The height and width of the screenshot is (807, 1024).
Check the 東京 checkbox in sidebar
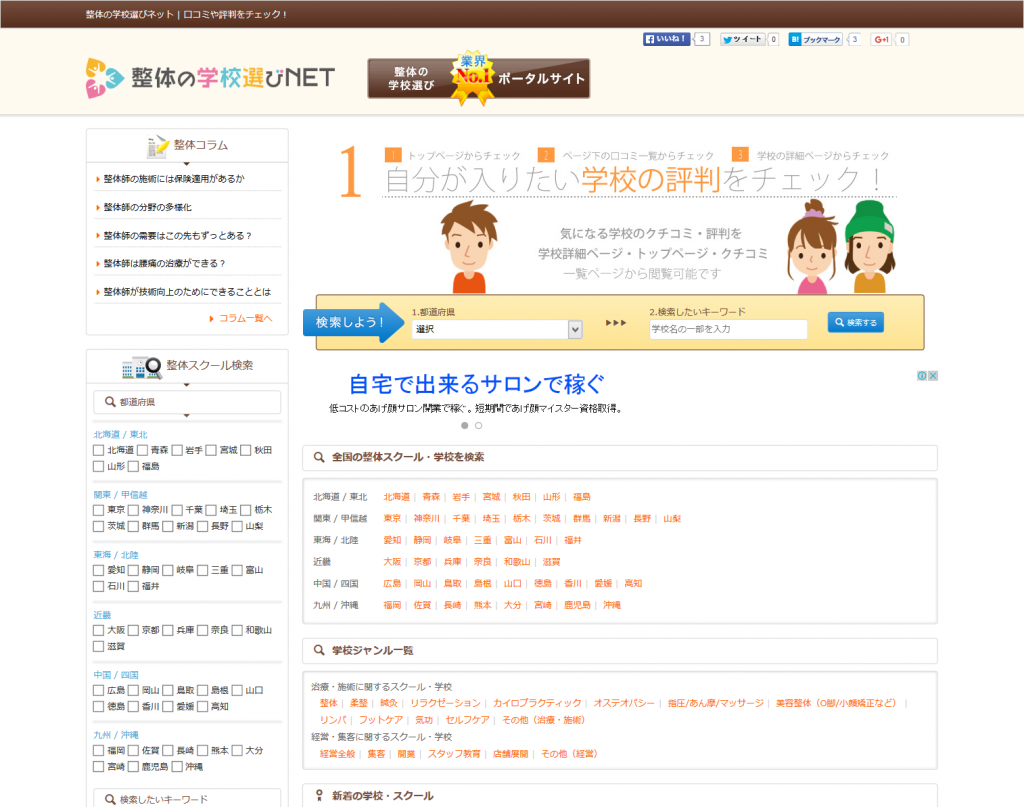tap(99, 510)
